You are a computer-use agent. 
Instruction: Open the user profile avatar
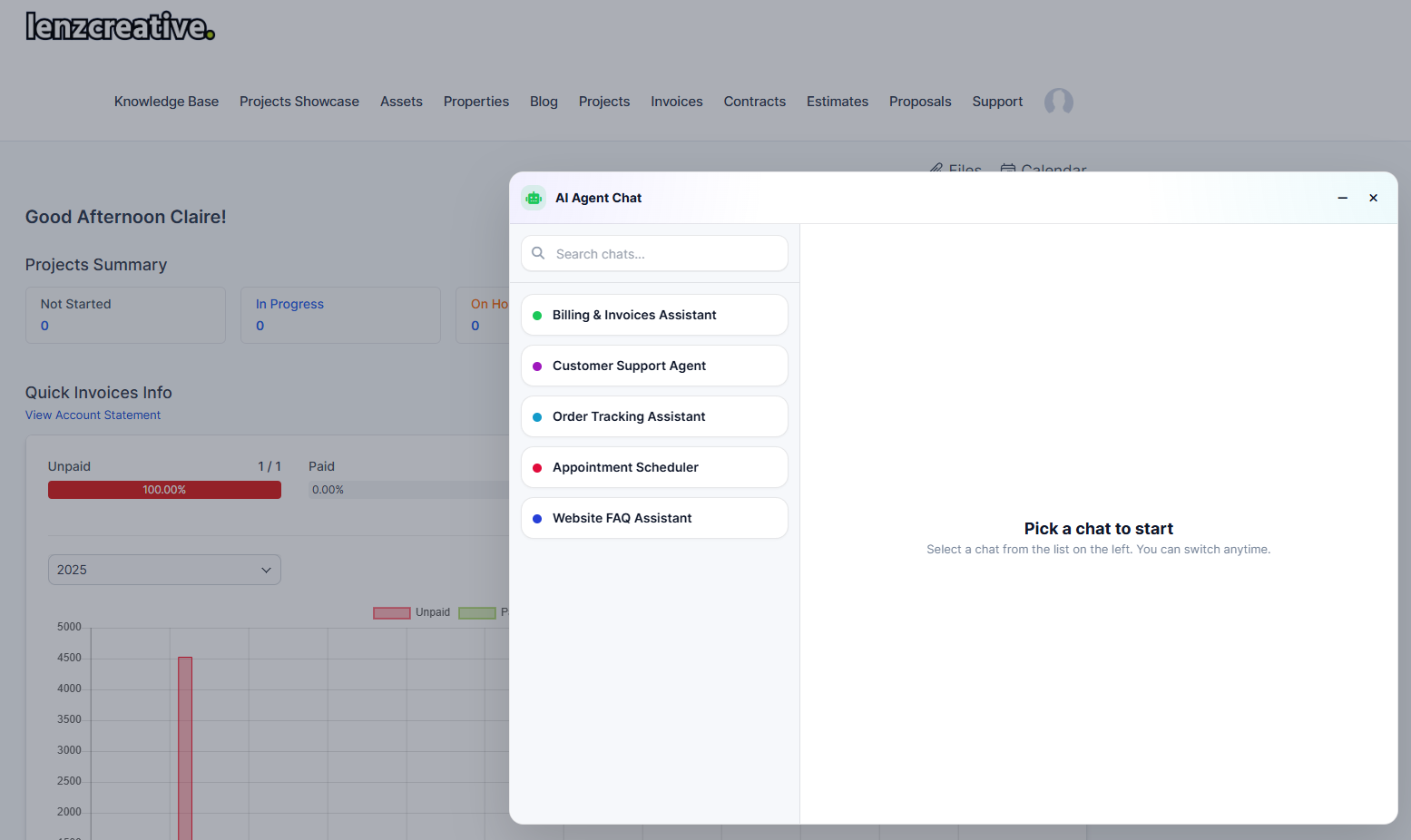click(x=1059, y=102)
